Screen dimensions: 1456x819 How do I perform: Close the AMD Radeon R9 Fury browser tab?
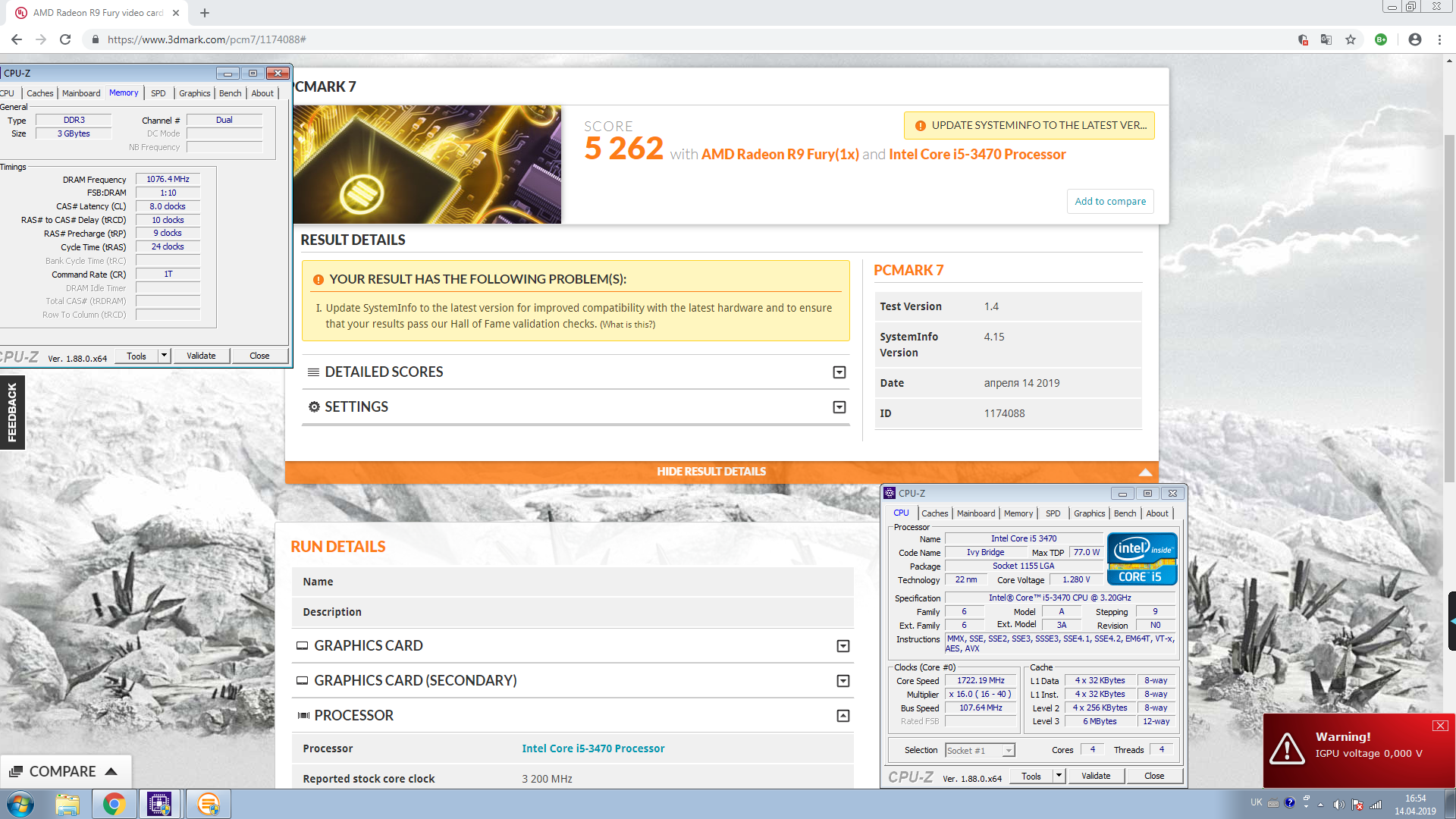click(x=176, y=13)
